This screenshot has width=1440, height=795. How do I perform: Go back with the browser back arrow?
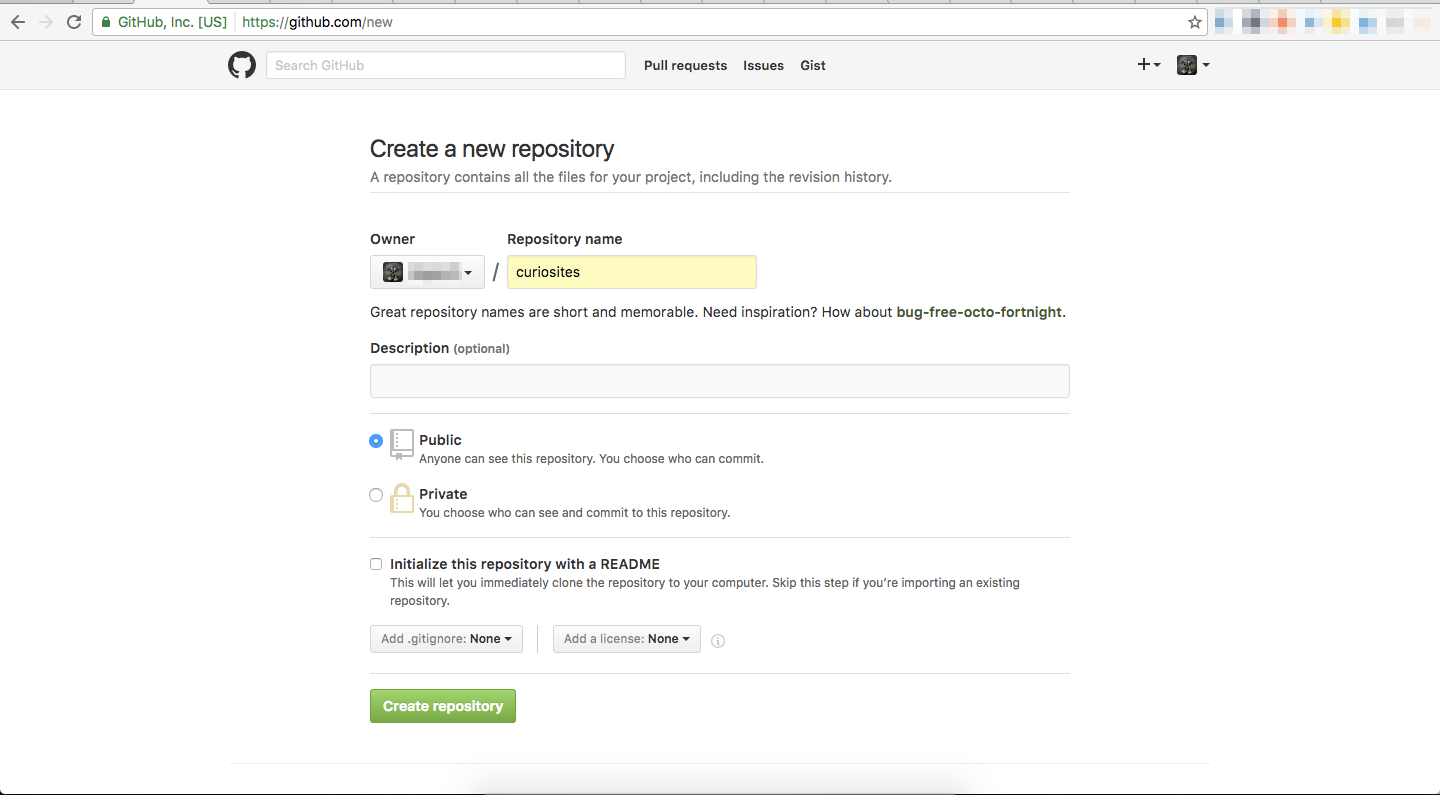click(18, 22)
